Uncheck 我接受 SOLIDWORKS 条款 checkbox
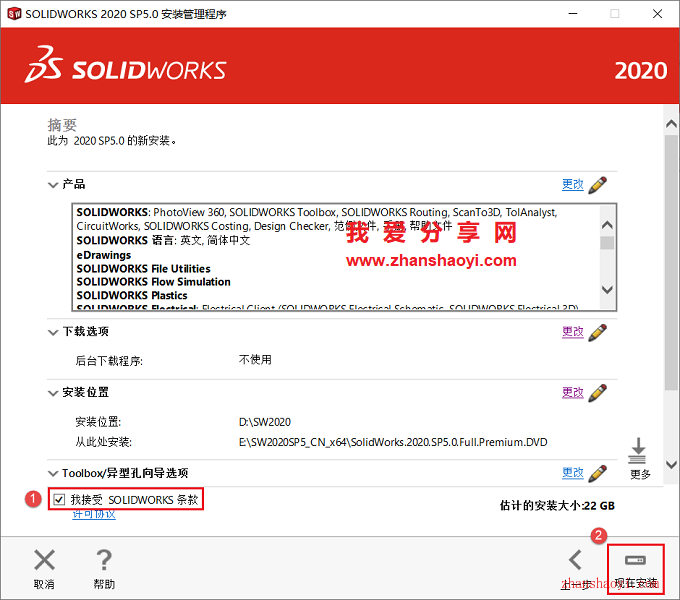 (59, 499)
